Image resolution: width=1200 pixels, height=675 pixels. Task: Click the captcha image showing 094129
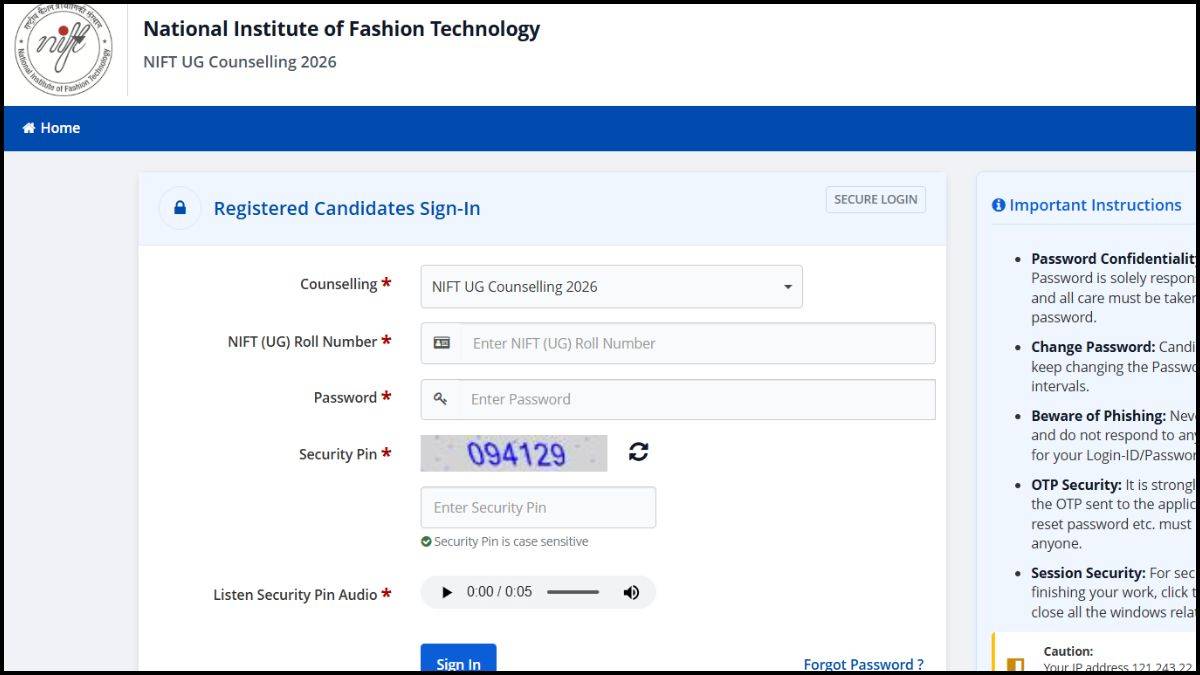[x=514, y=454]
